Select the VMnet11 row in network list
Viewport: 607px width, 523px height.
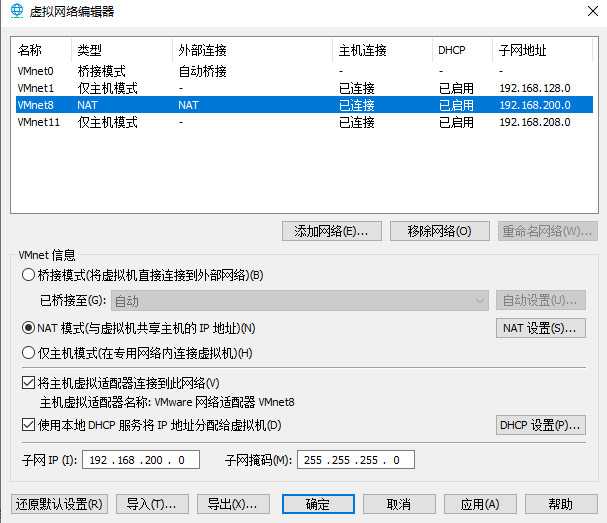pos(304,122)
